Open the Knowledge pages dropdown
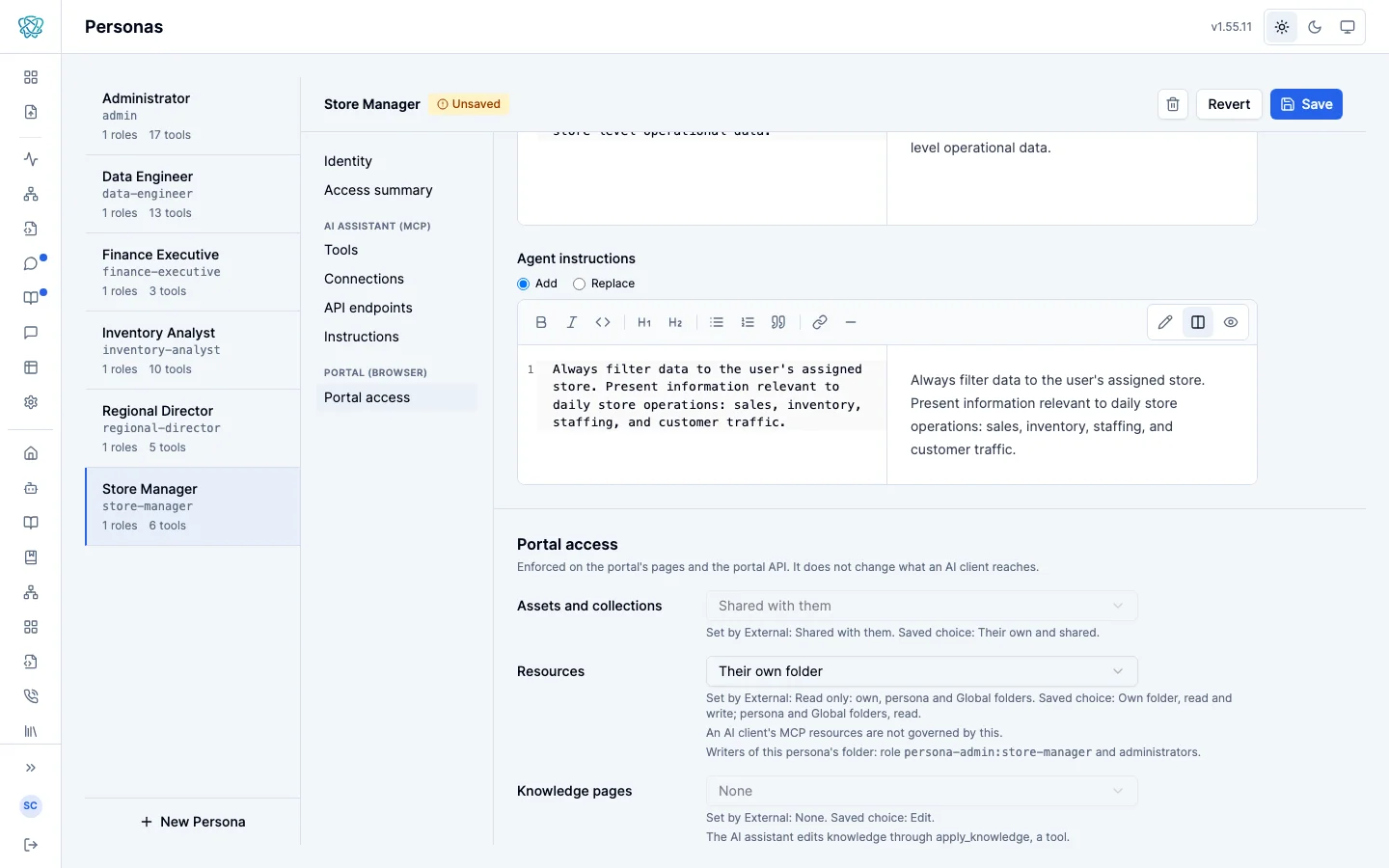The width and height of the screenshot is (1389, 868). click(x=922, y=791)
